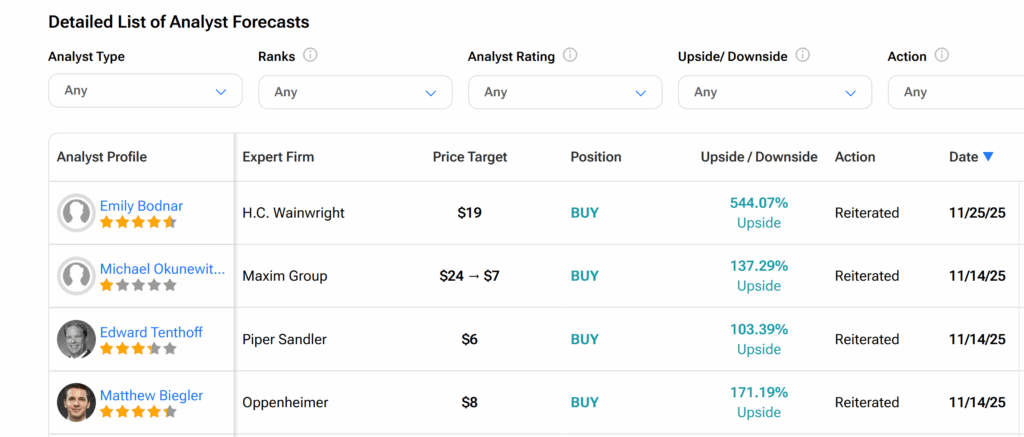Image resolution: width=1024 pixels, height=437 pixels.
Task: Click the Price Target column header
Action: tap(470, 157)
